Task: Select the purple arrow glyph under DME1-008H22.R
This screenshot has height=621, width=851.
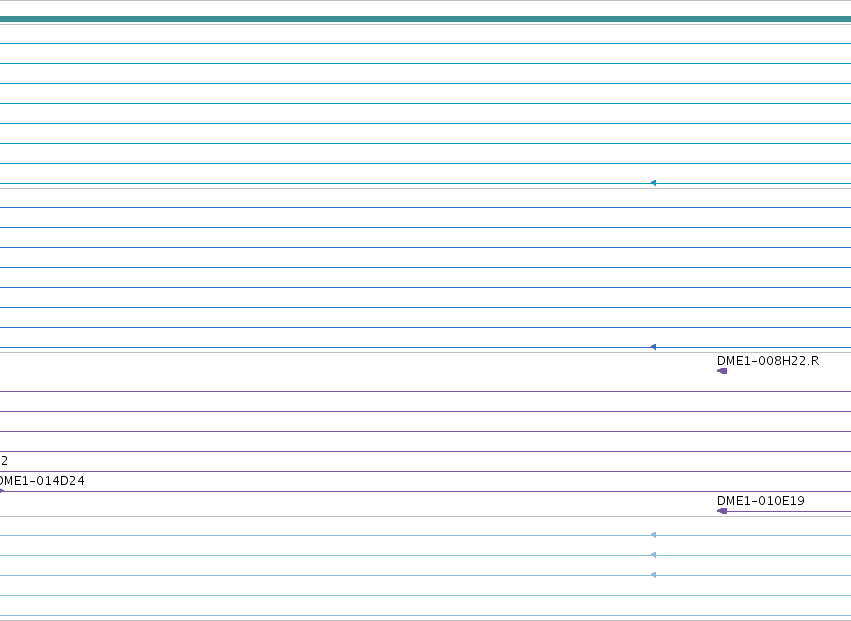Action: (x=722, y=371)
